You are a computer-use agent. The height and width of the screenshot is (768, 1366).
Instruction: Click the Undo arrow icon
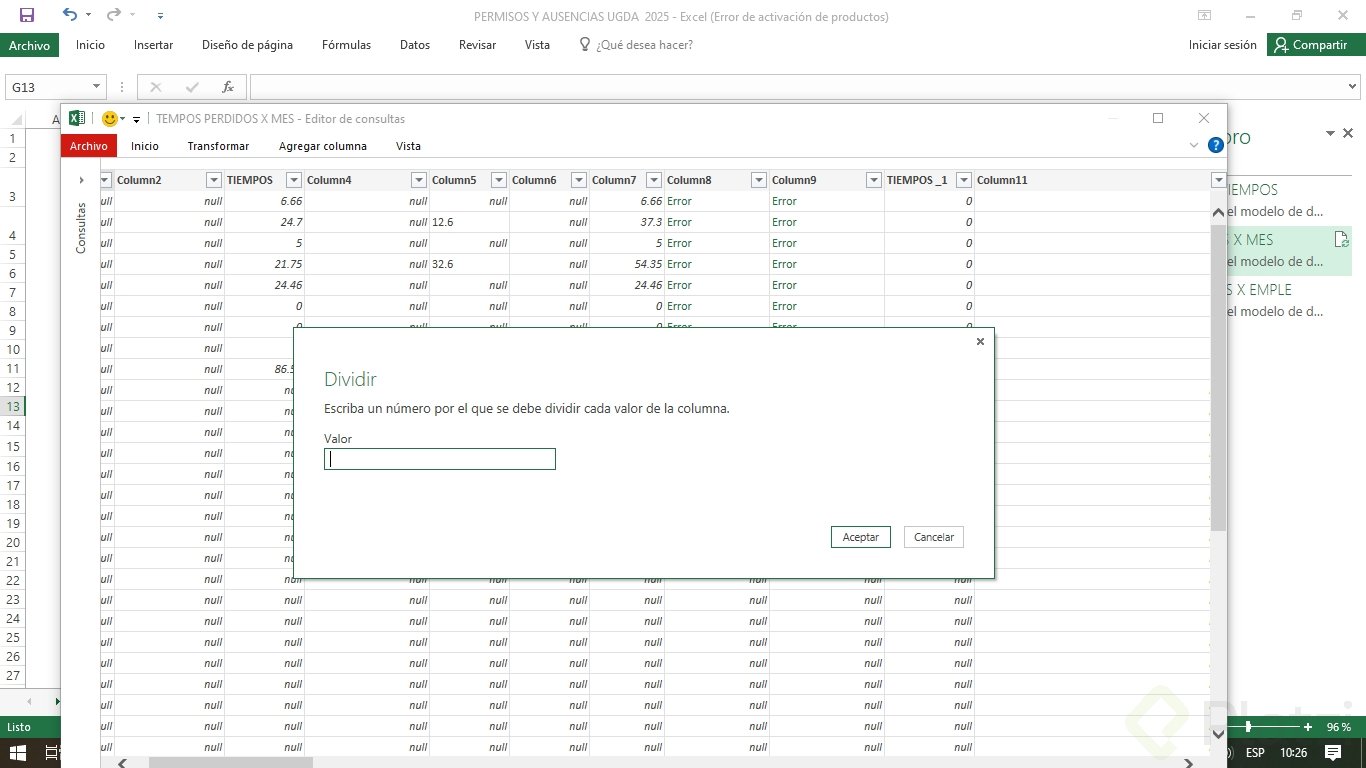pos(69,15)
